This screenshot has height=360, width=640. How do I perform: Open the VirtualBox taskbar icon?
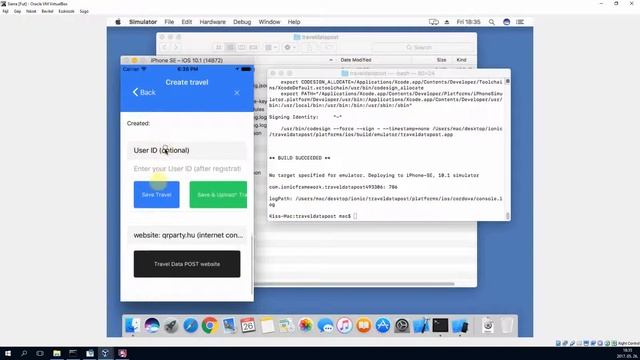[105, 353]
